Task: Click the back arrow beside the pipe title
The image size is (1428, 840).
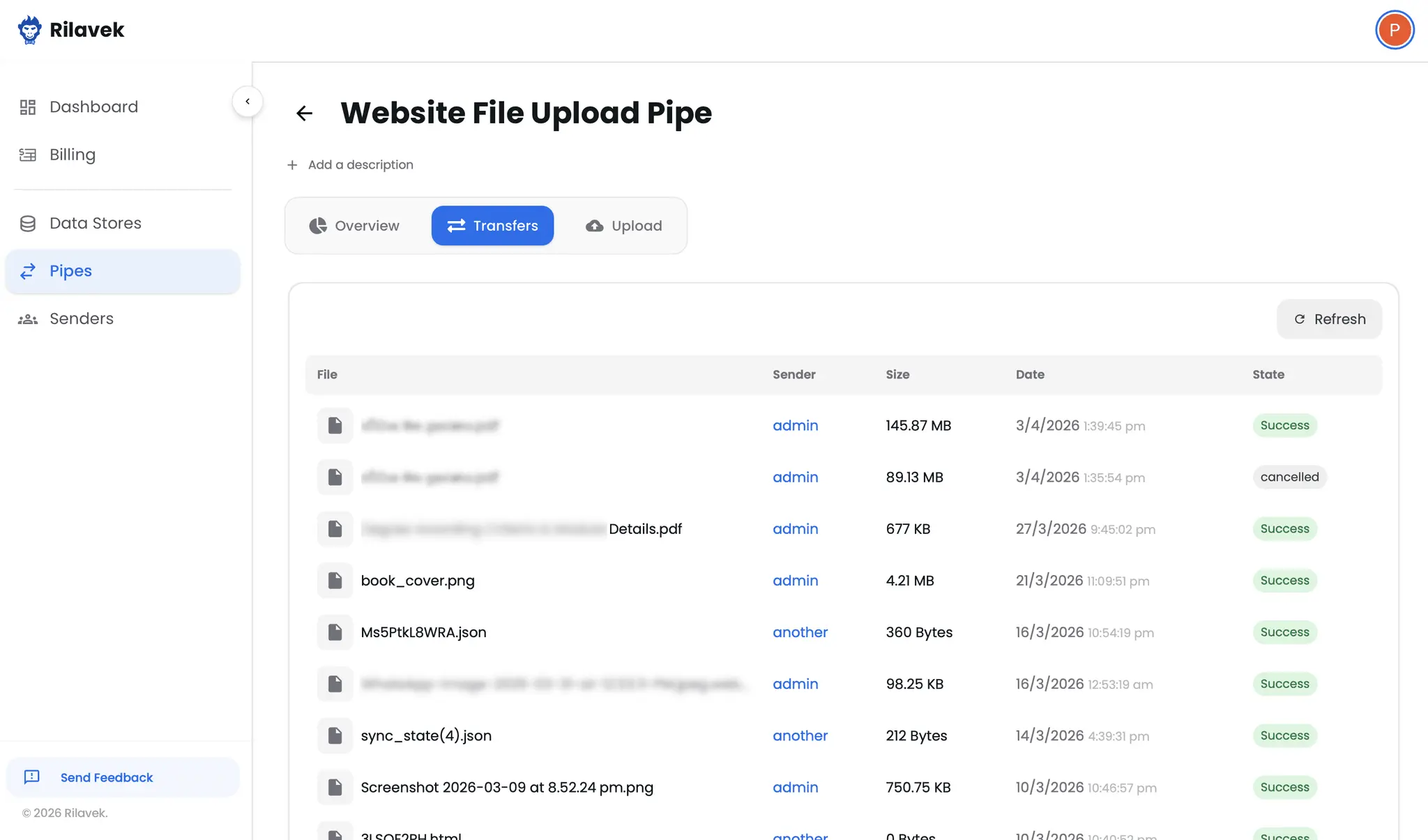Action: pyautogui.click(x=304, y=113)
